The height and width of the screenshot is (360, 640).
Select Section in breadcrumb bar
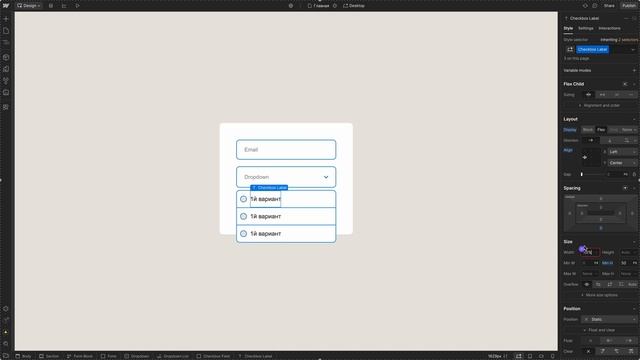coord(49,356)
